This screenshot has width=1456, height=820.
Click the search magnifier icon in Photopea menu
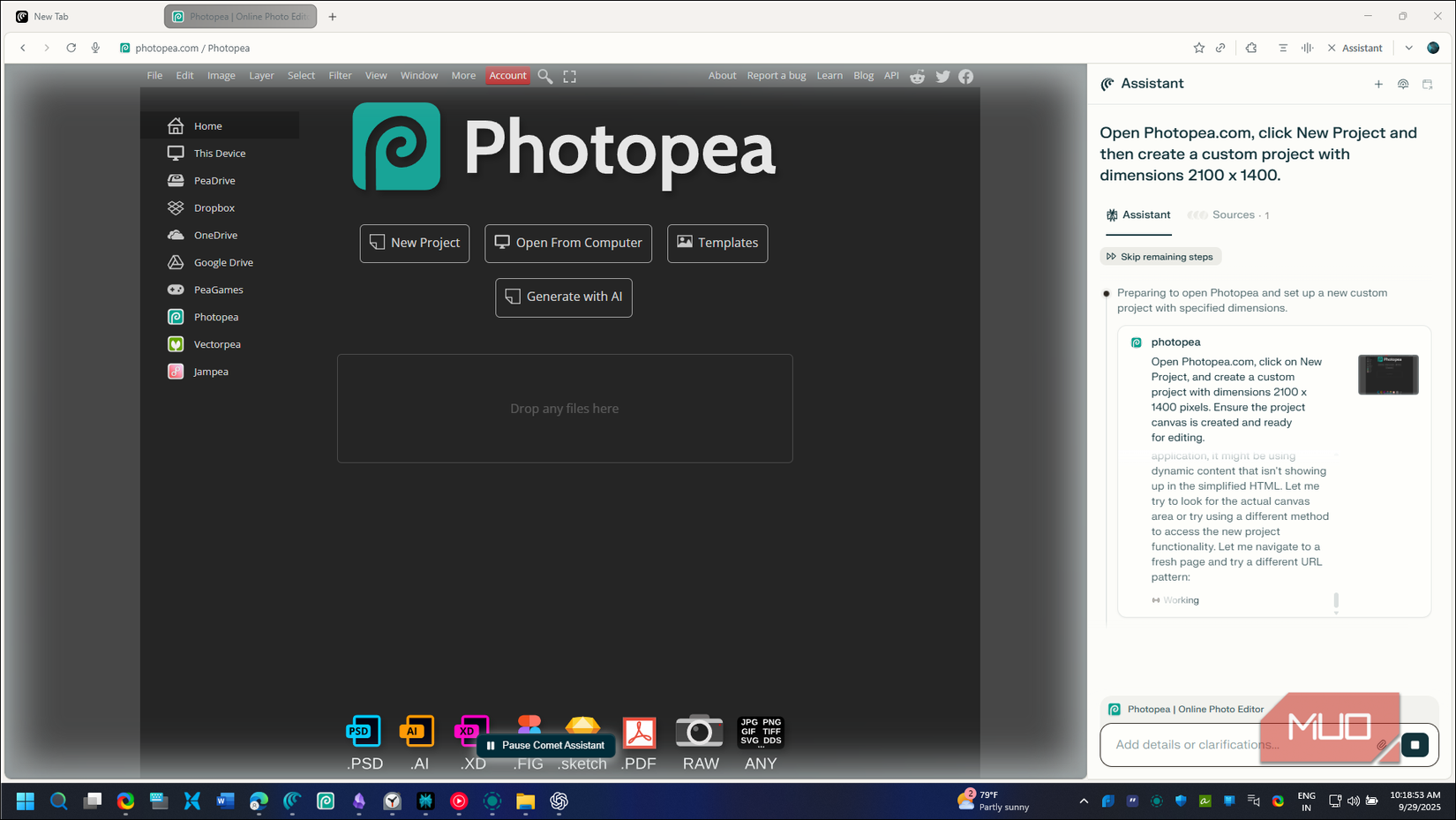[x=545, y=77]
